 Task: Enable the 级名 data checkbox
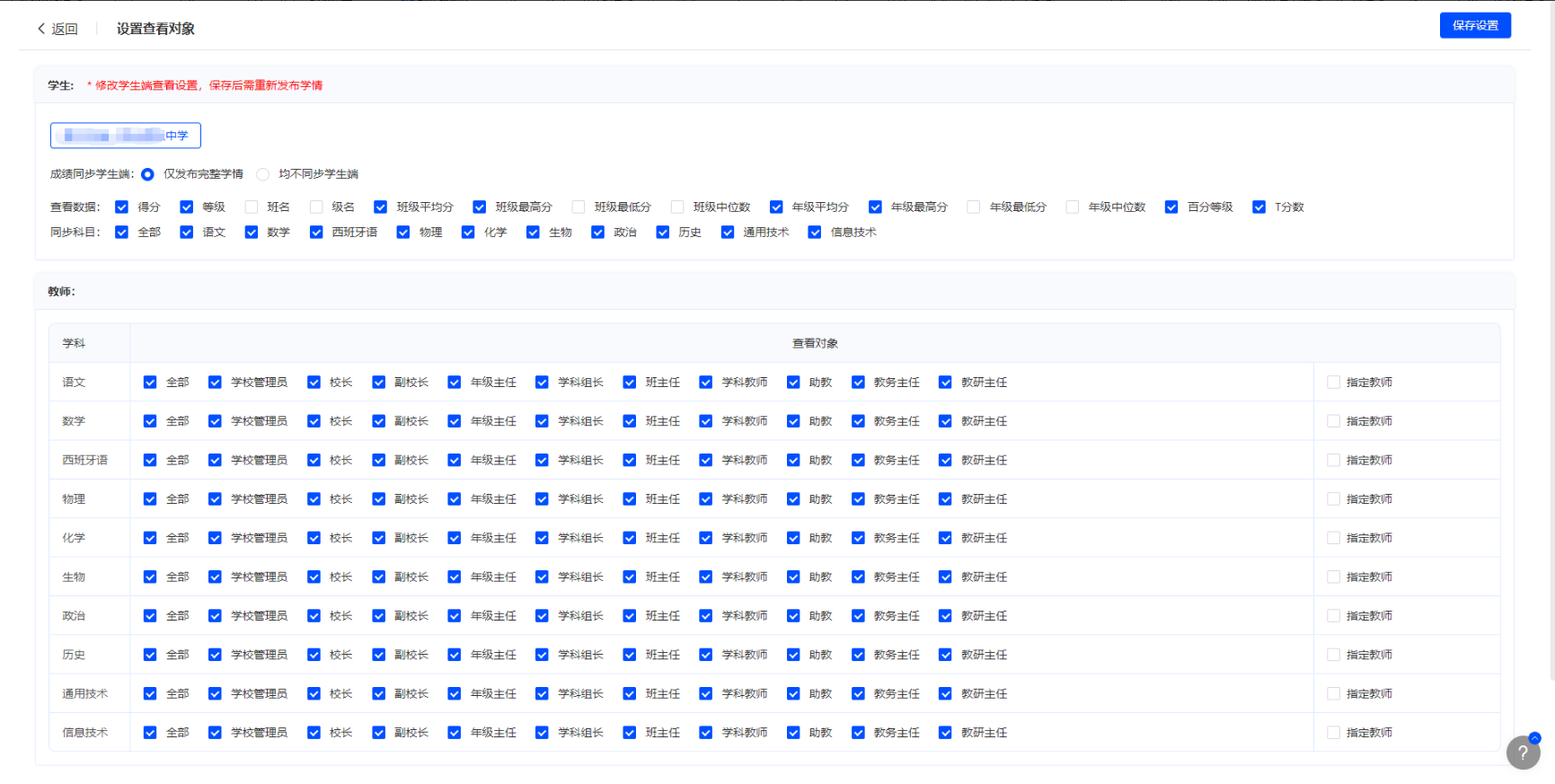(316, 207)
